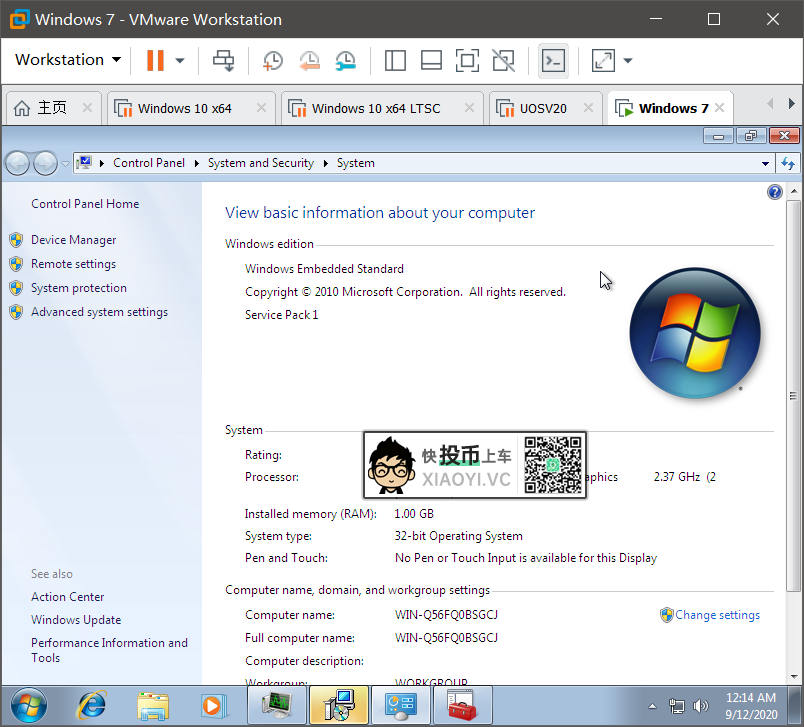Viewport: 804px width, 727px height.
Task: Toggle the library sidebar view icon
Action: coord(395,60)
